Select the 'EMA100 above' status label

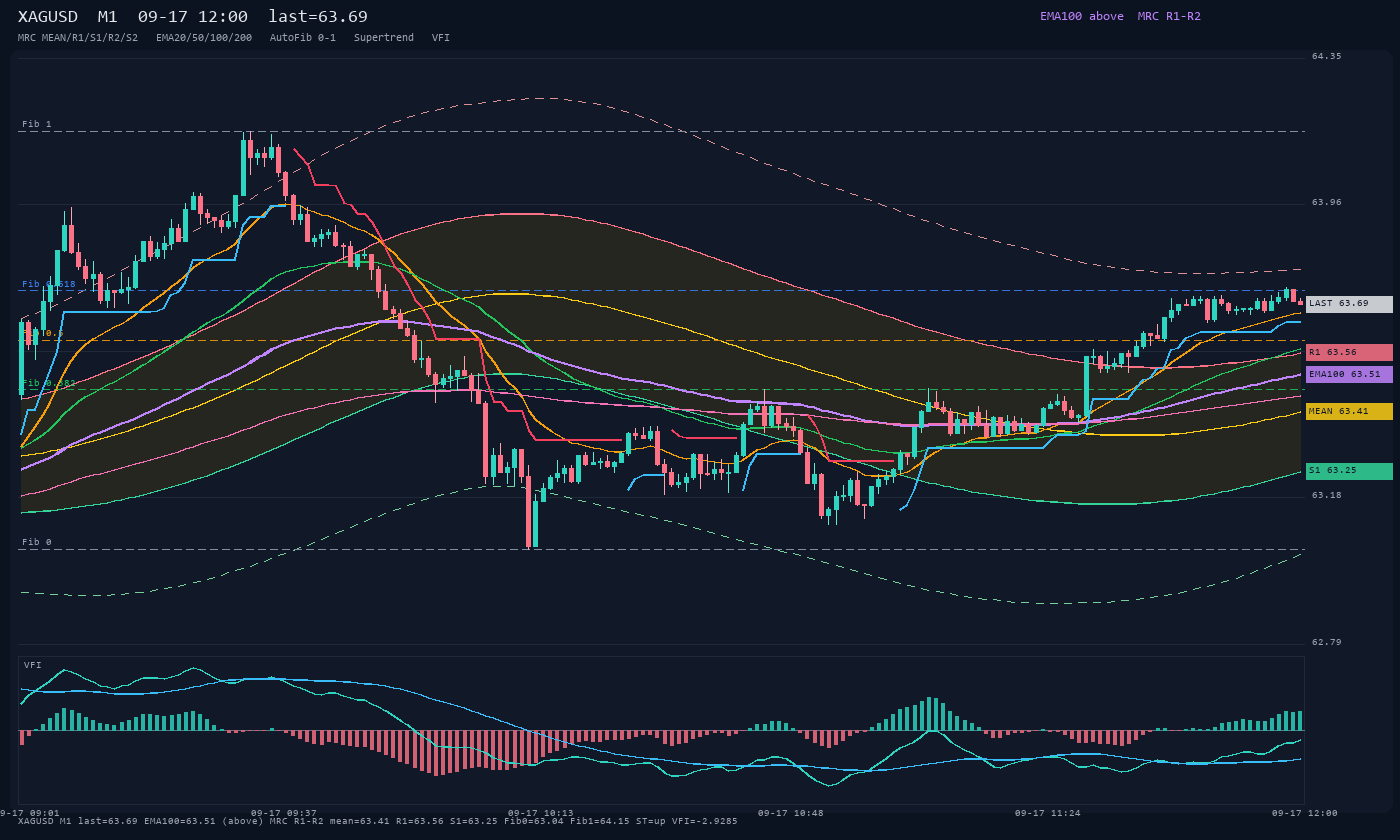[x=1081, y=16]
